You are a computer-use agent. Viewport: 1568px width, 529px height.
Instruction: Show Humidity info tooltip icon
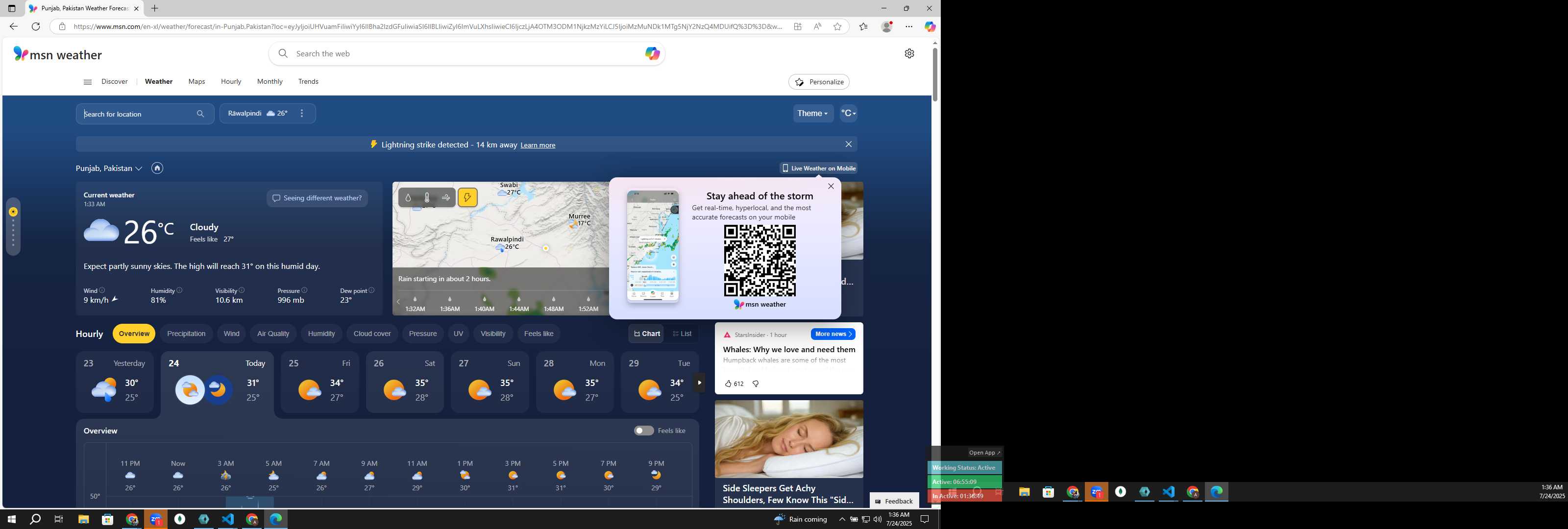[x=179, y=290]
